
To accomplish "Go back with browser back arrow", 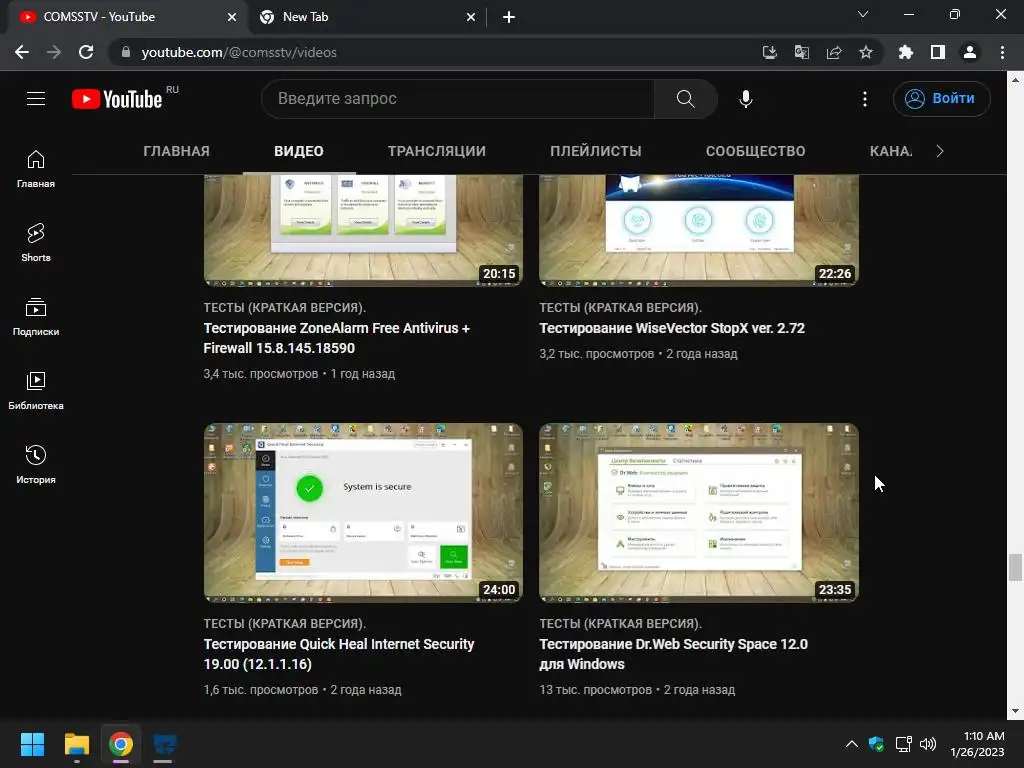I will coord(22,52).
